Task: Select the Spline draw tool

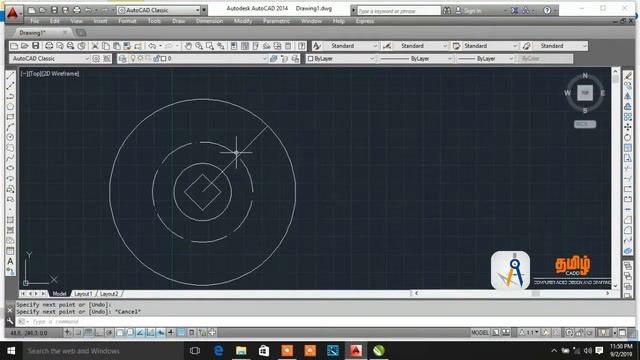Action: [11, 158]
